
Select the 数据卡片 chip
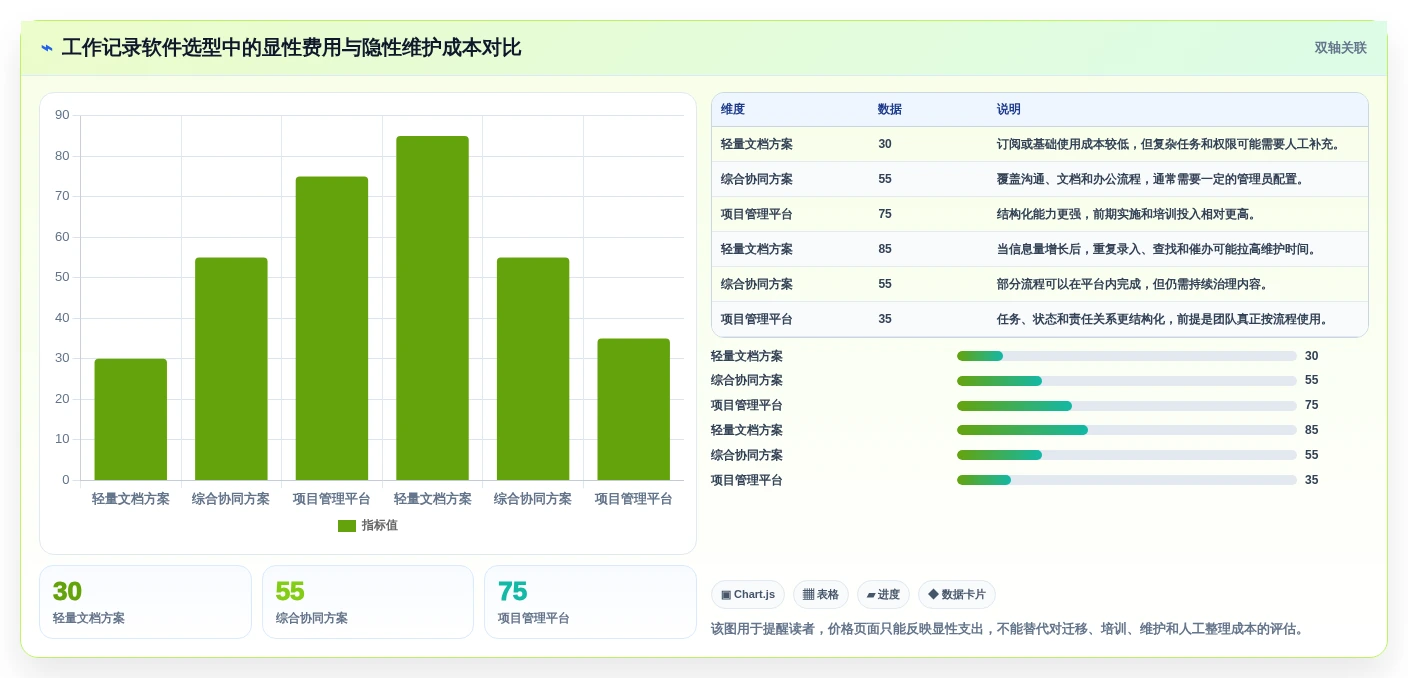(957, 594)
